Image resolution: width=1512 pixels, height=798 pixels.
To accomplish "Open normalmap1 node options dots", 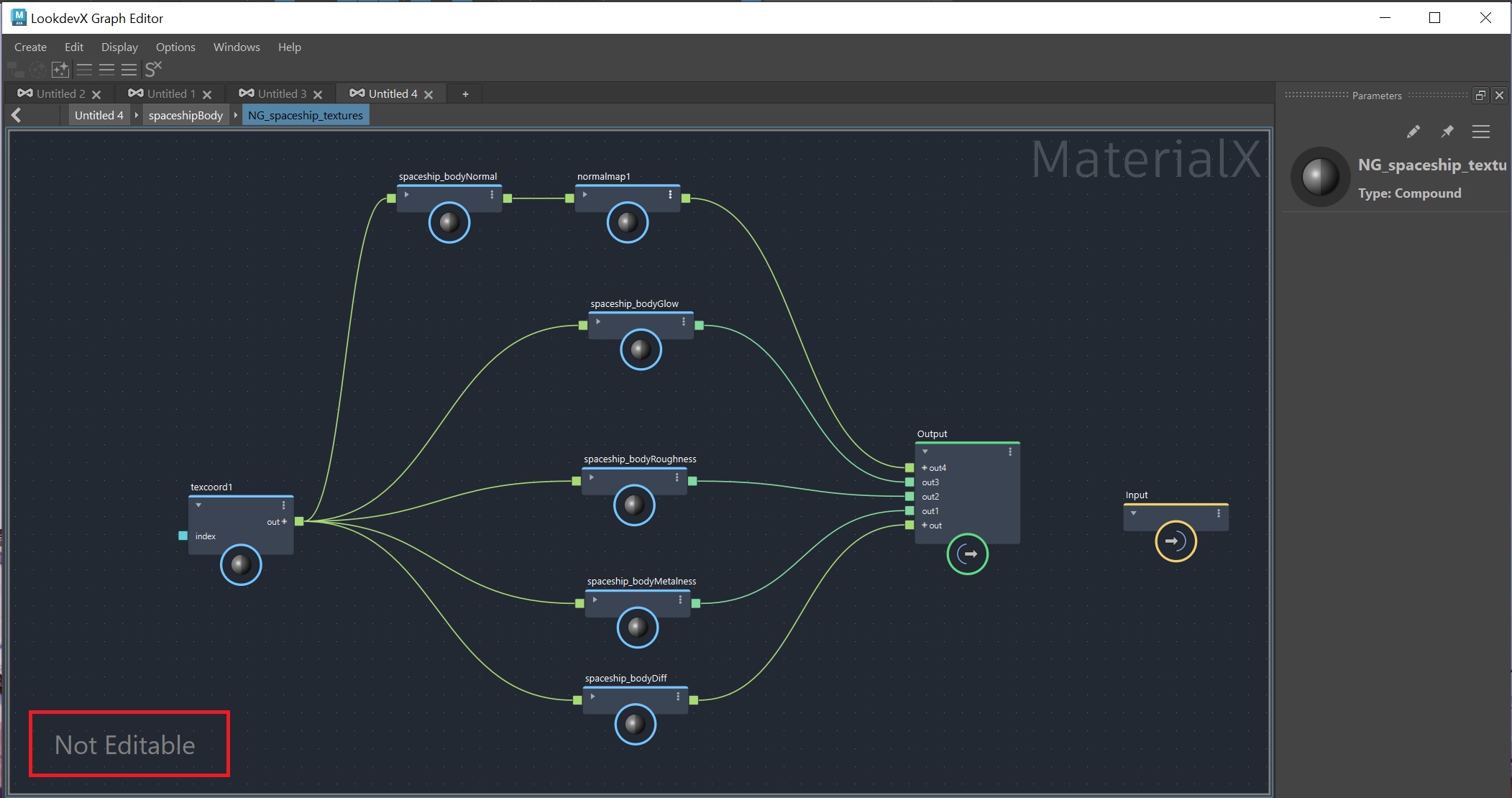I will 670,195.
